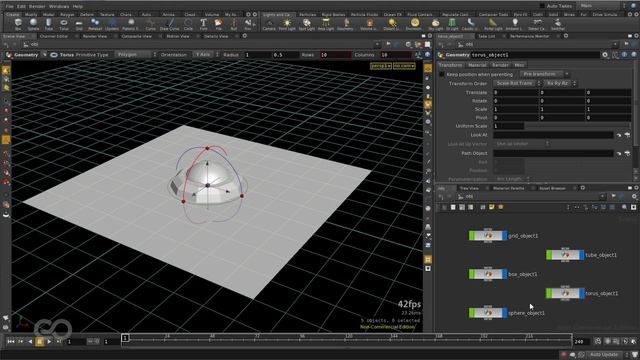
Task: Toggle display flag on grid_object1 node
Action: 504,236
